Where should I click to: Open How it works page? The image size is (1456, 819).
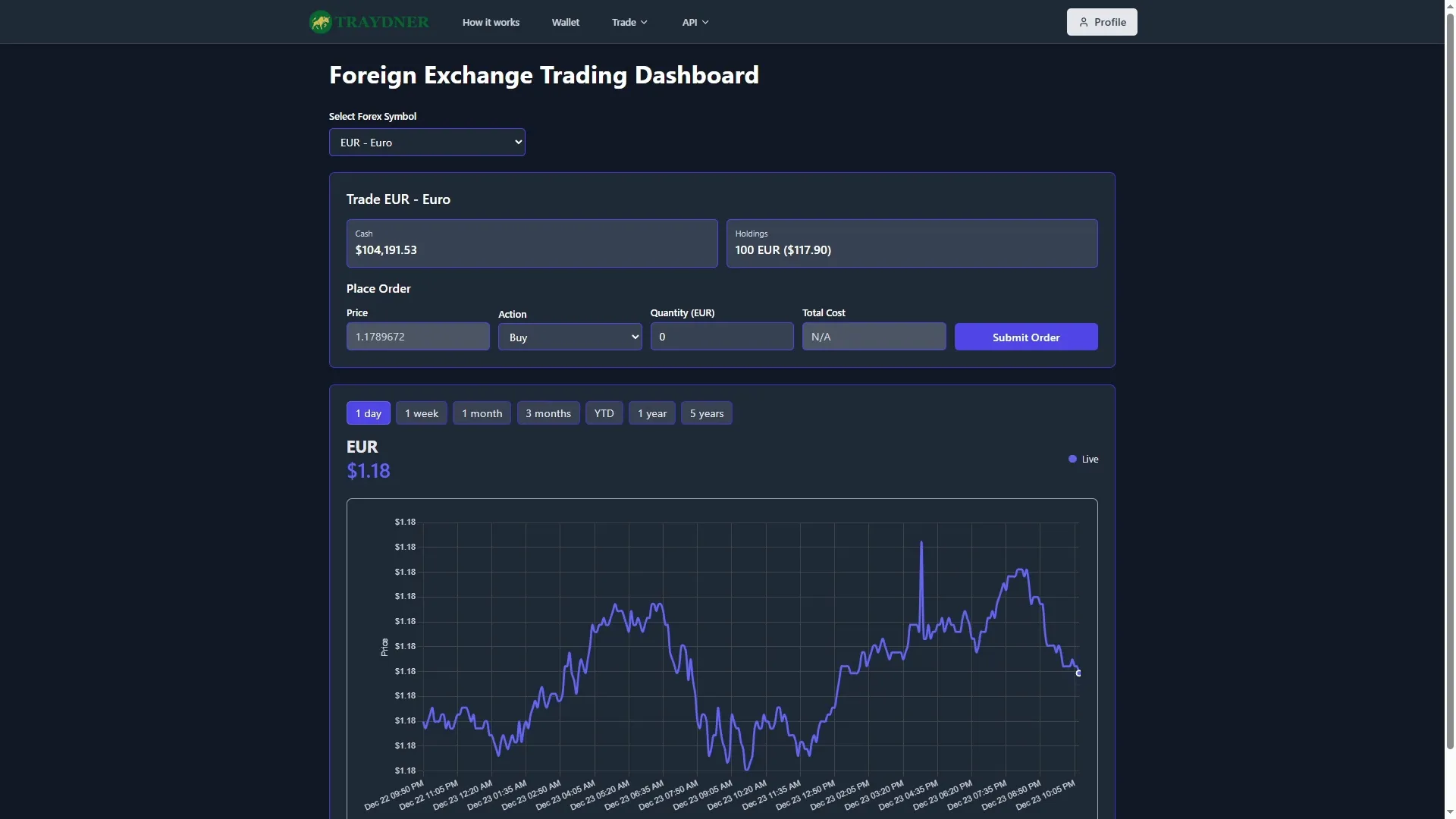(491, 22)
